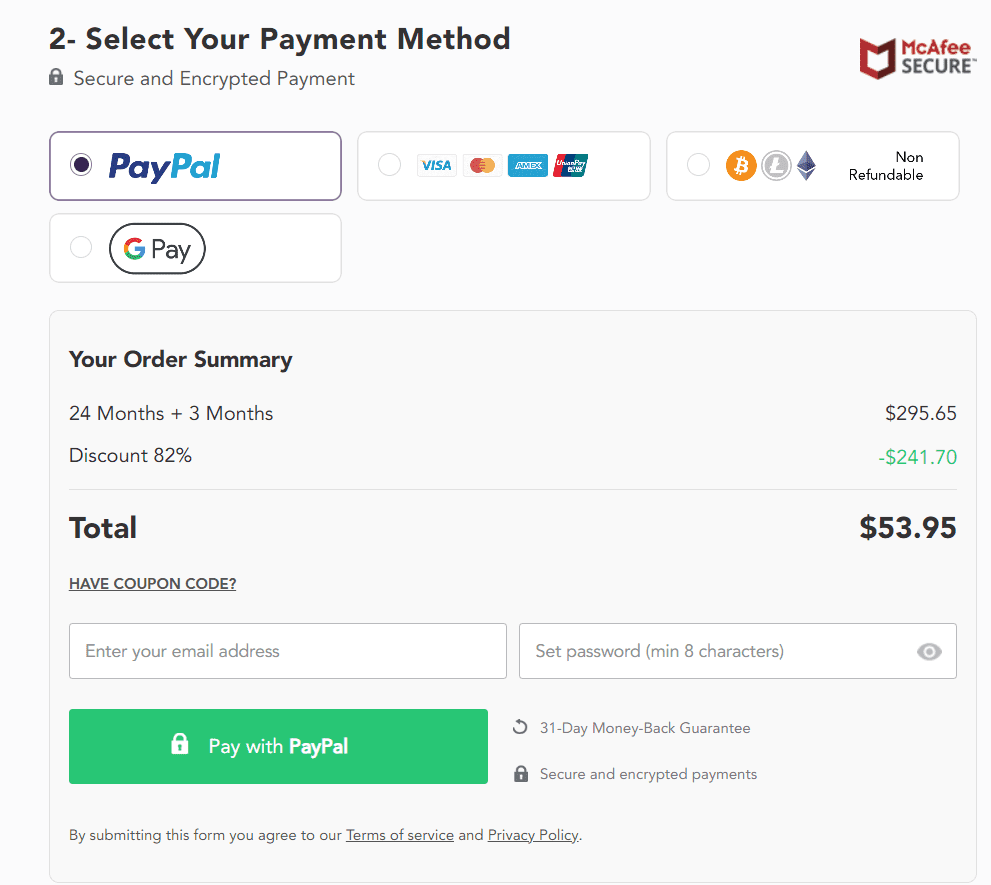
Task: Click the Litecoin icon
Action: tap(776, 165)
